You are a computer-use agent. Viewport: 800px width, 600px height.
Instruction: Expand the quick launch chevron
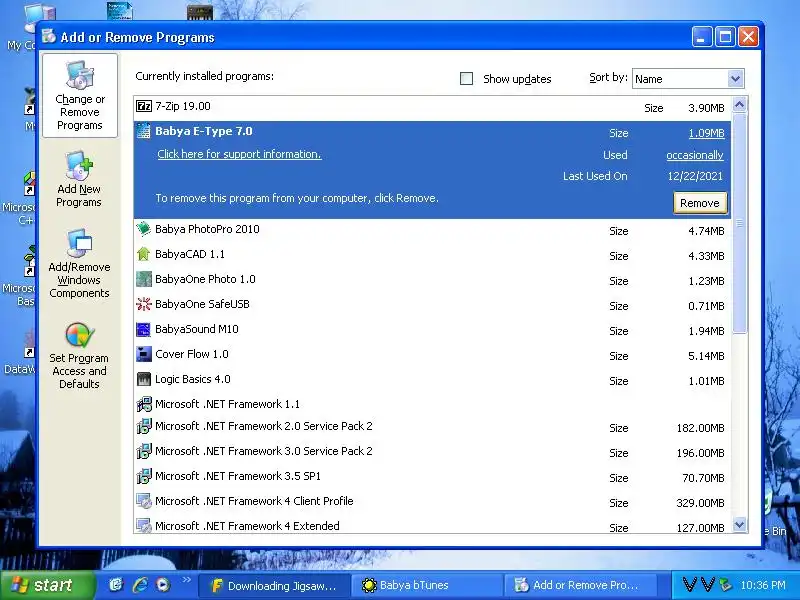(x=186, y=580)
